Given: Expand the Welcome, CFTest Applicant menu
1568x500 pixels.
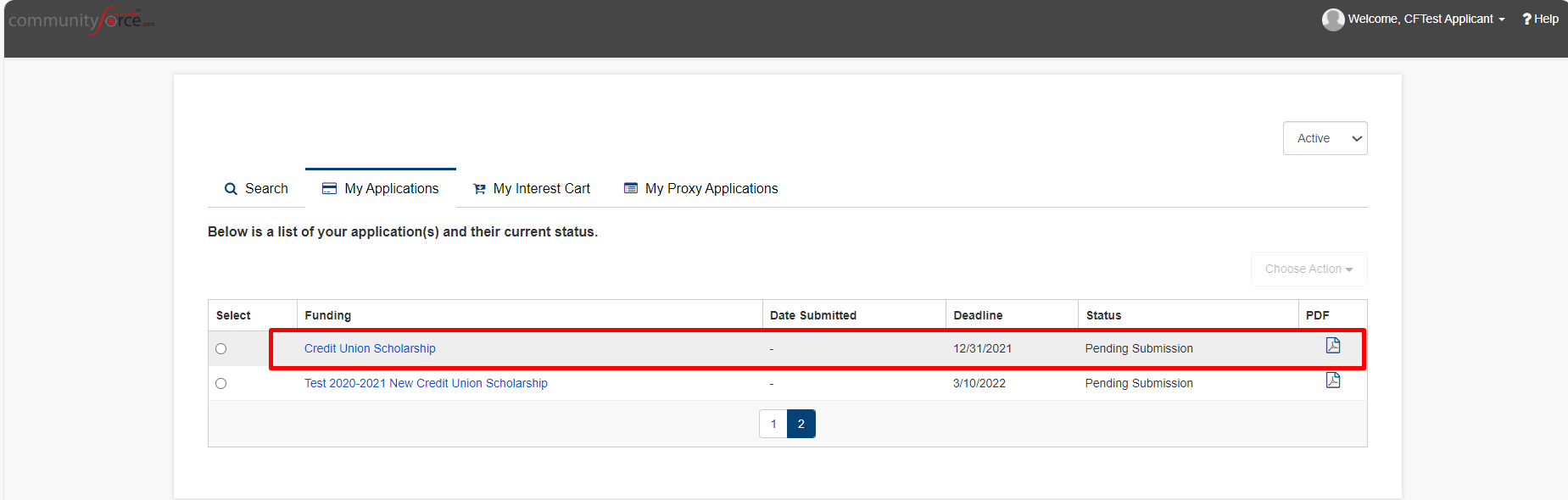Looking at the screenshot, I should 1426,19.
